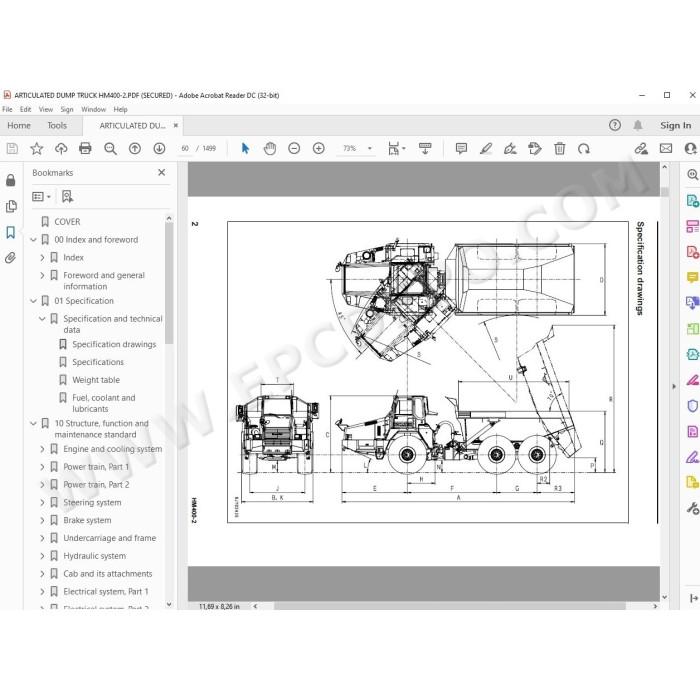Screen dimensions: 700x700
Task: Zoom in with plus icon
Action: click(x=319, y=148)
